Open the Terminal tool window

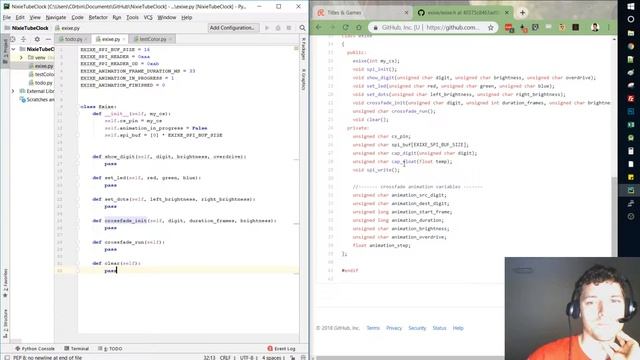click(x=76, y=349)
